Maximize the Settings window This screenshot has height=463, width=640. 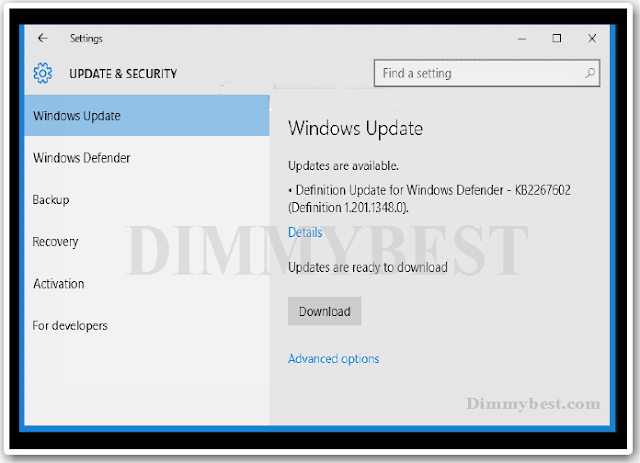tap(557, 38)
